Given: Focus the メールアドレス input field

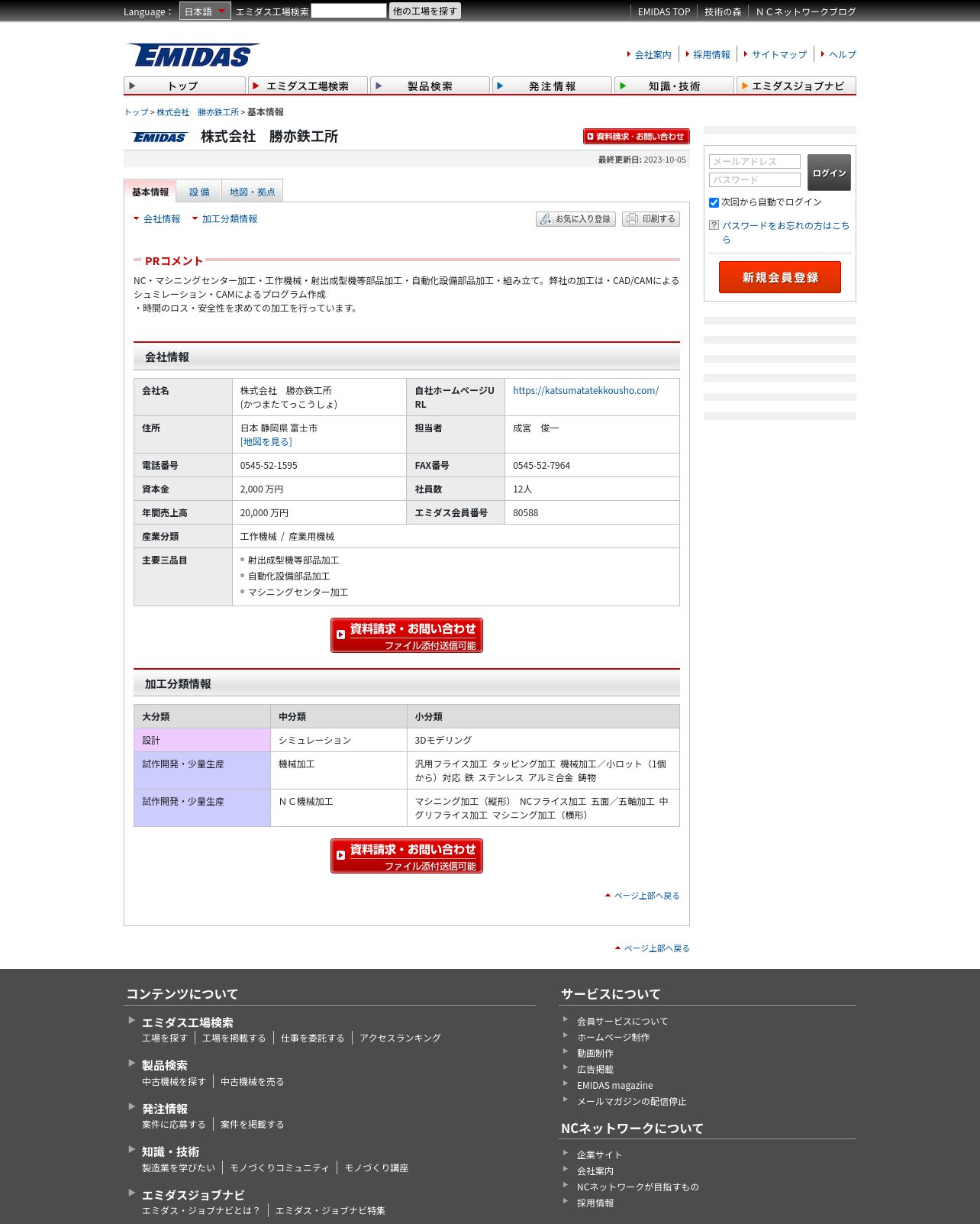Looking at the screenshot, I should [755, 161].
